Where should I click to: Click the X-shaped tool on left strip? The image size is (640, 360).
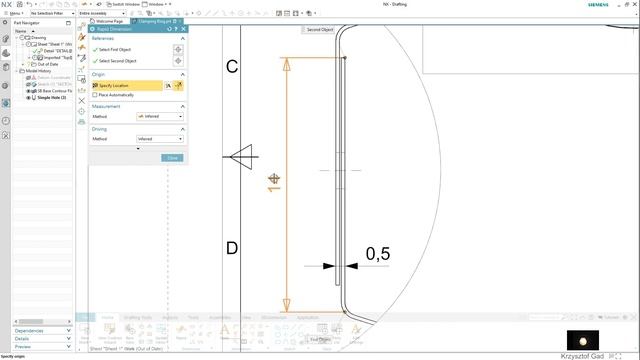coord(82,100)
